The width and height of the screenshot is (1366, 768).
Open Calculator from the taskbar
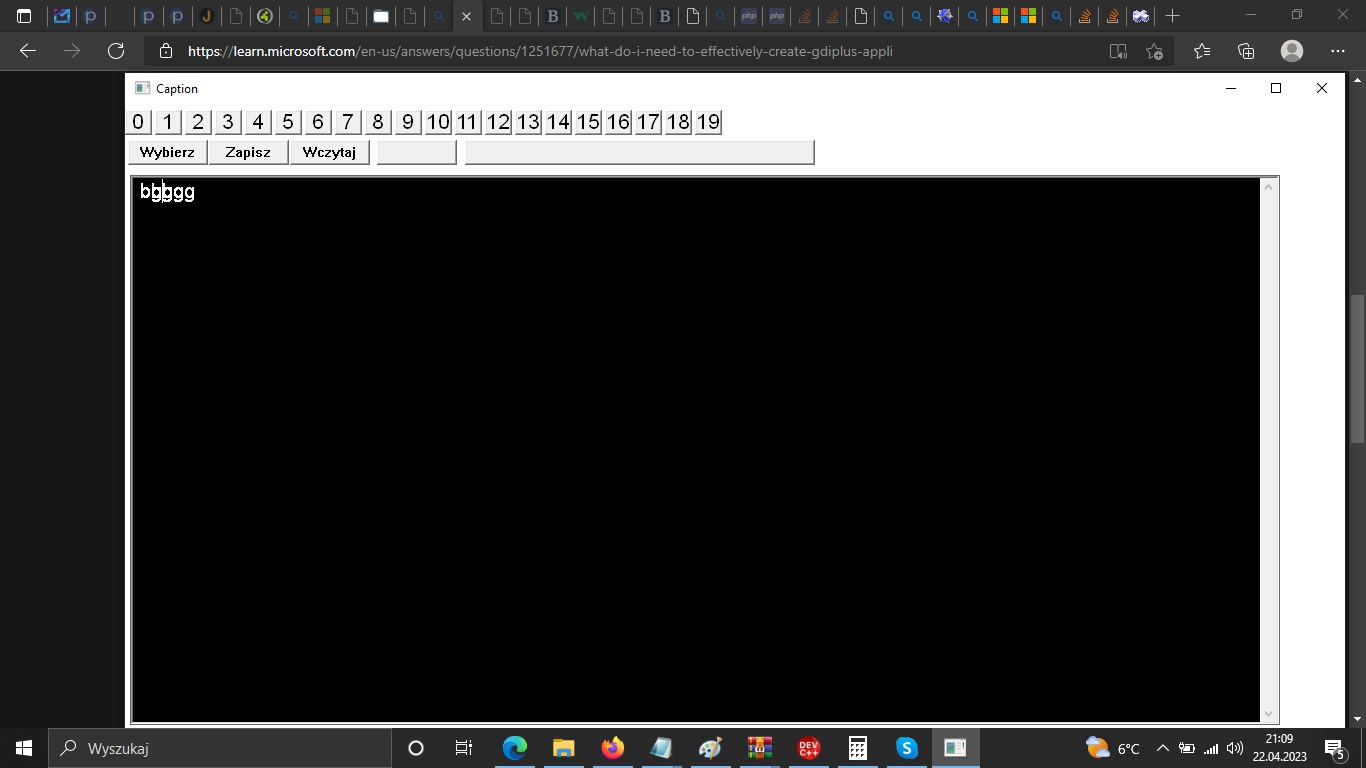[x=856, y=748]
